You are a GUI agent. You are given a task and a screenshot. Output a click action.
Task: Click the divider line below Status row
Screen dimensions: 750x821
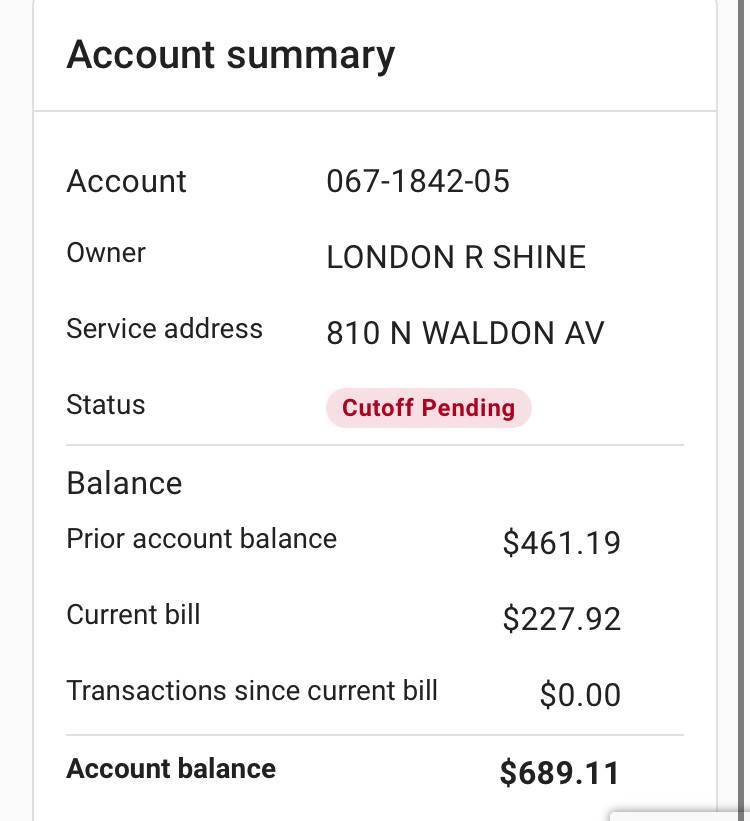(375, 445)
